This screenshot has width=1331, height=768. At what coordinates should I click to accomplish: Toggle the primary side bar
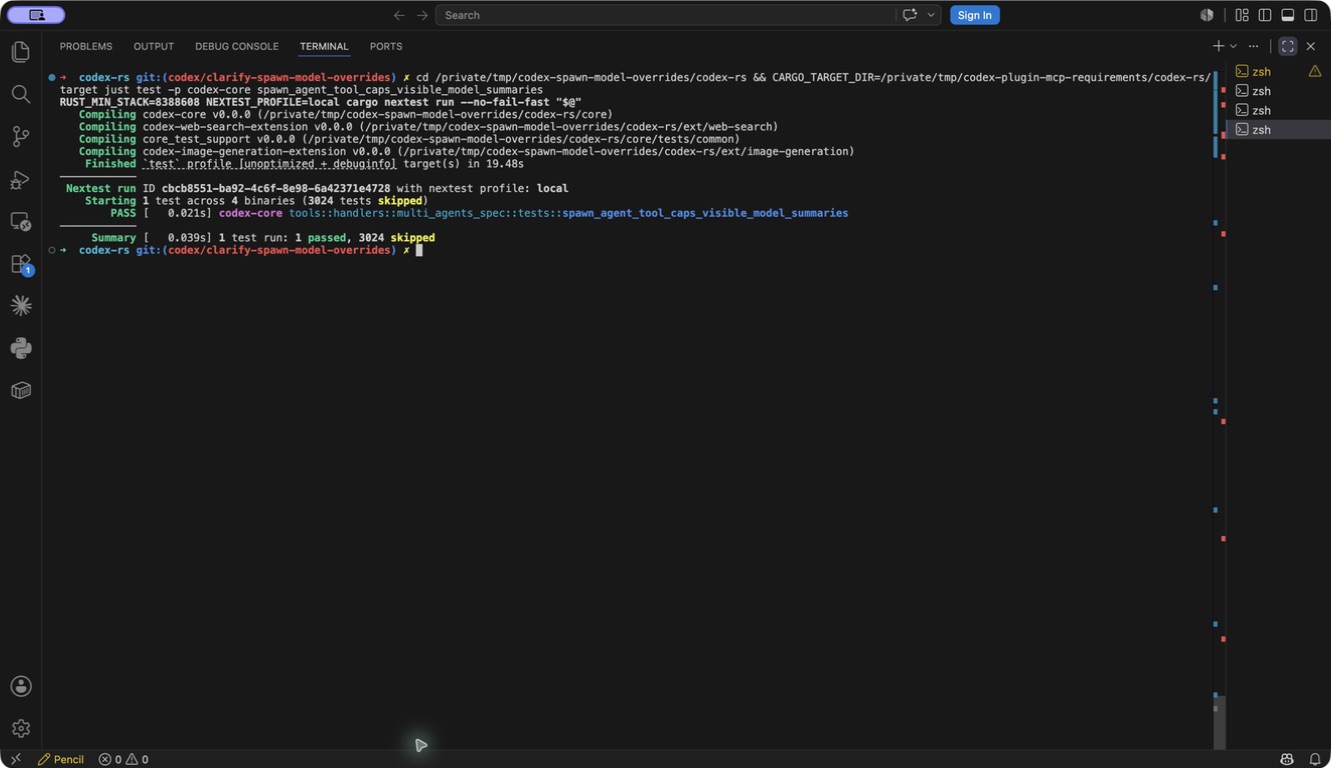(1265, 15)
